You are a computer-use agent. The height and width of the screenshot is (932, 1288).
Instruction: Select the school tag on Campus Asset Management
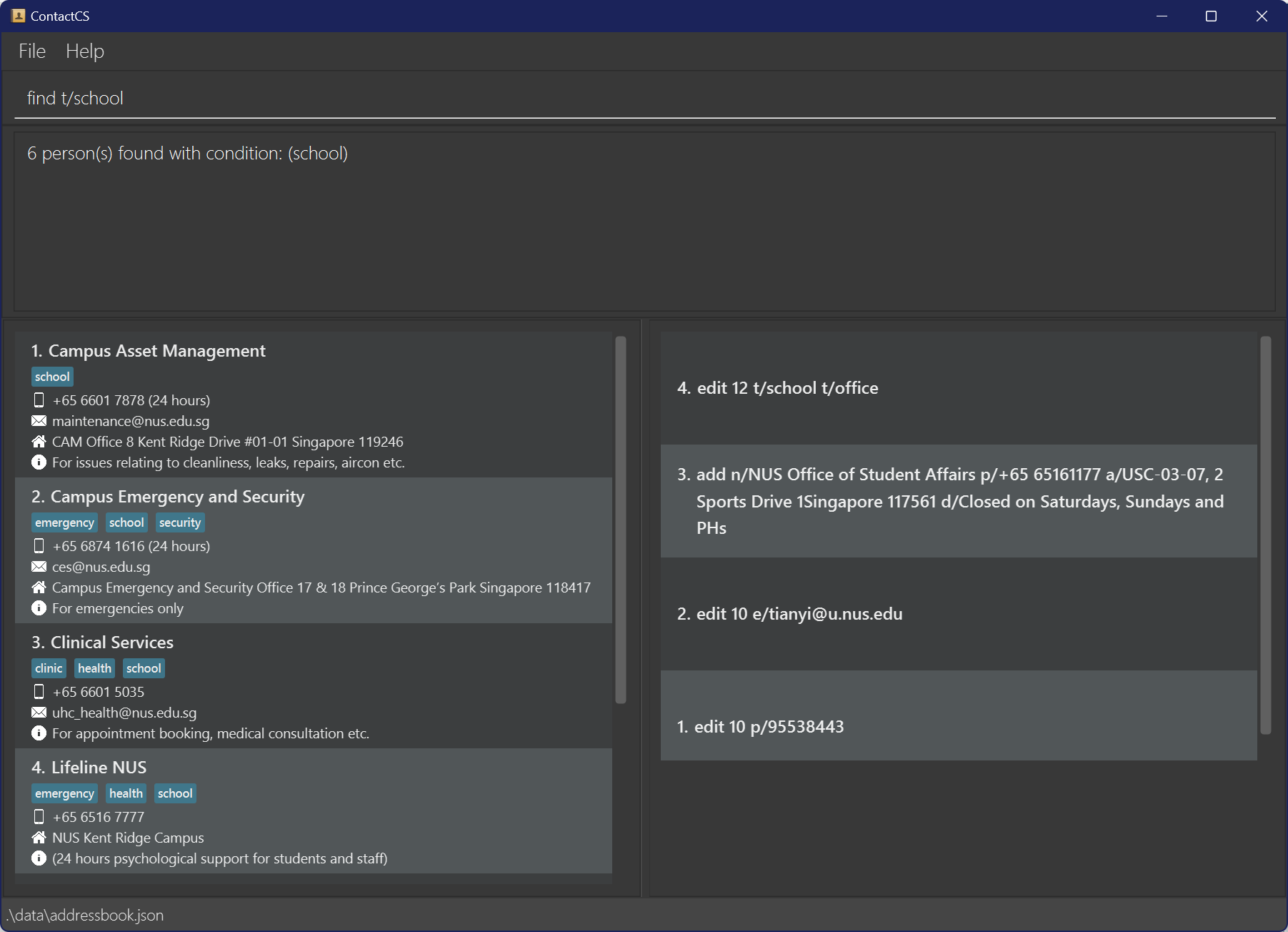click(52, 377)
